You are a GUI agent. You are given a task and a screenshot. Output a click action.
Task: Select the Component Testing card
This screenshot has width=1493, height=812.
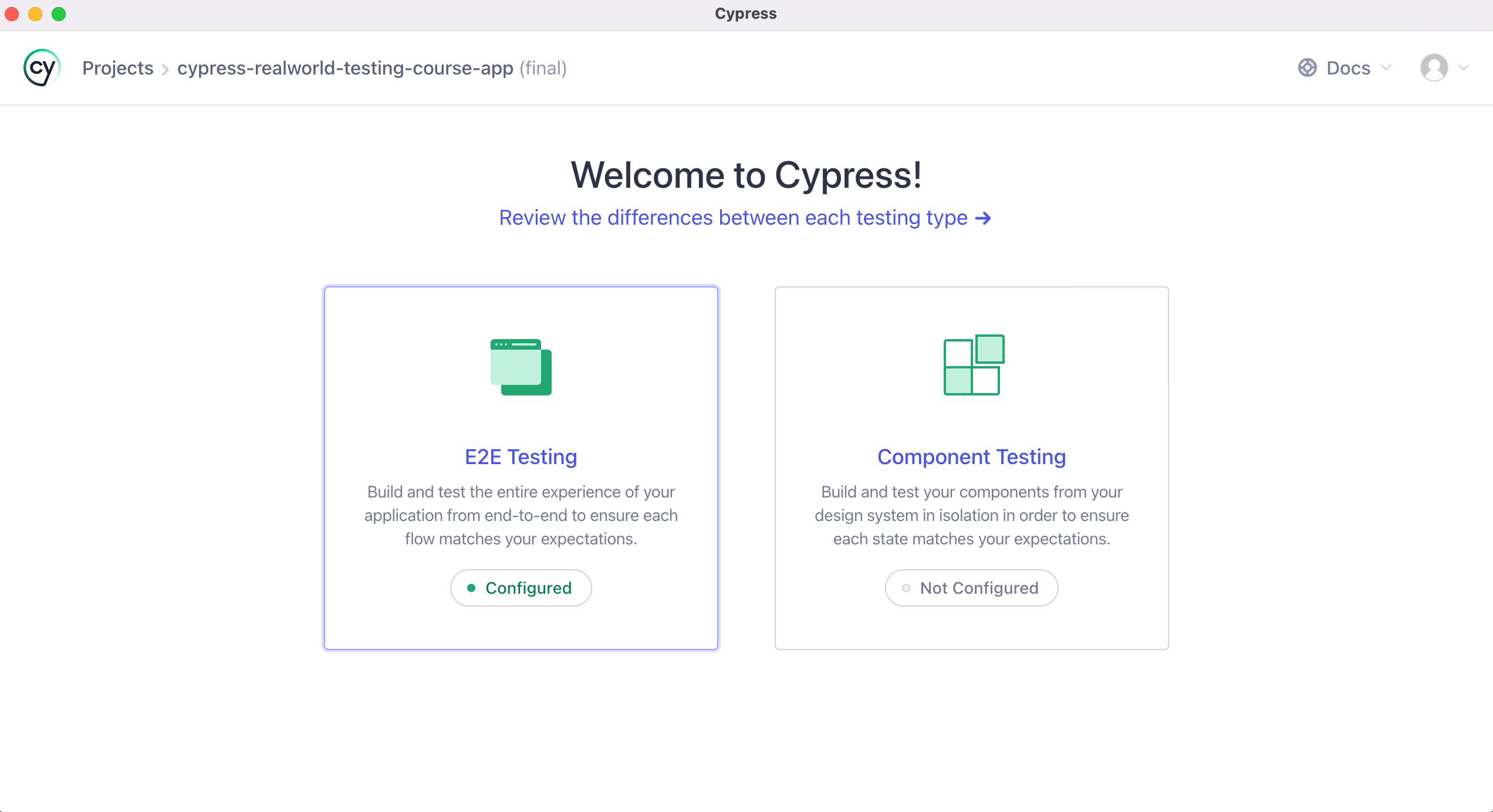click(x=971, y=468)
